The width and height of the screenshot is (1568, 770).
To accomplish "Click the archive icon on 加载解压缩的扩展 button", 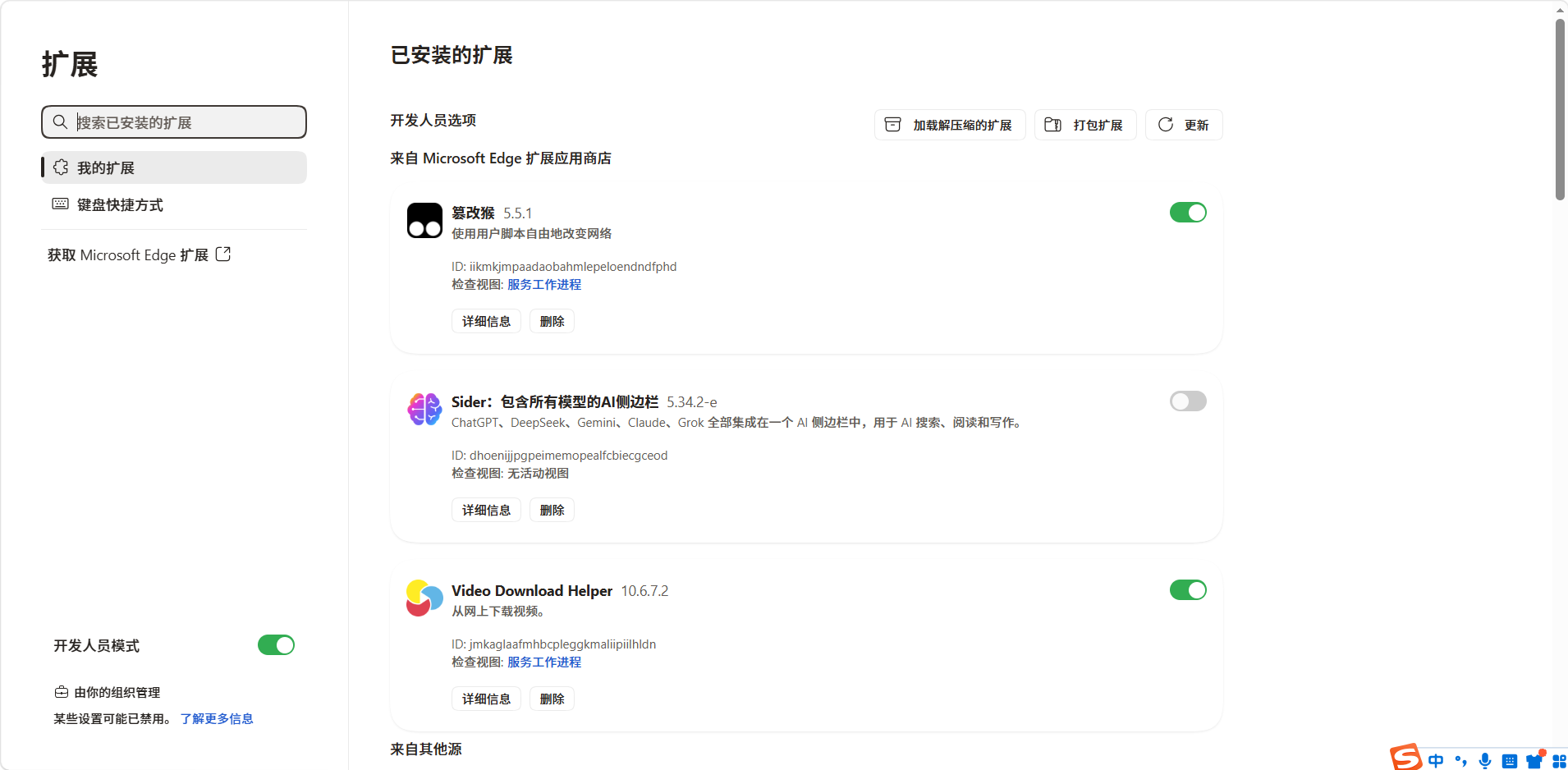I will tap(893, 125).
